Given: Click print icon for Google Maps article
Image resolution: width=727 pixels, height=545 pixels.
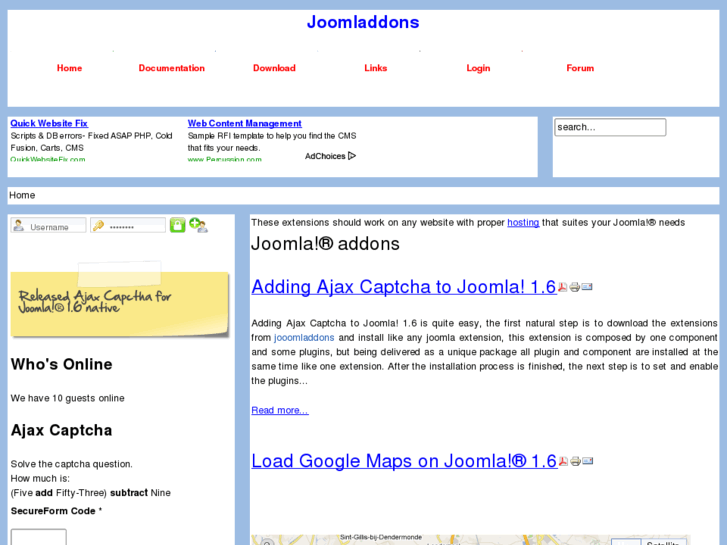Looking at the screenshot, I should [x=575, y=461].
